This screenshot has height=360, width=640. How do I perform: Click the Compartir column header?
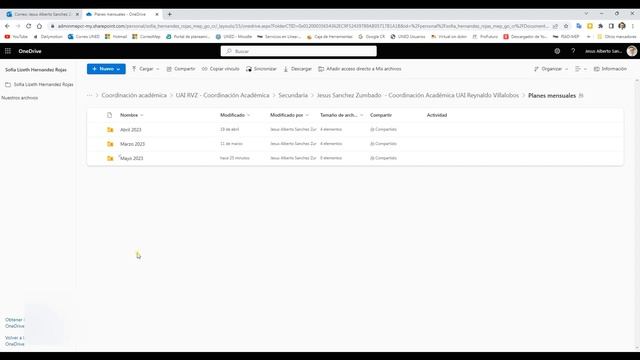pos(381,115)
